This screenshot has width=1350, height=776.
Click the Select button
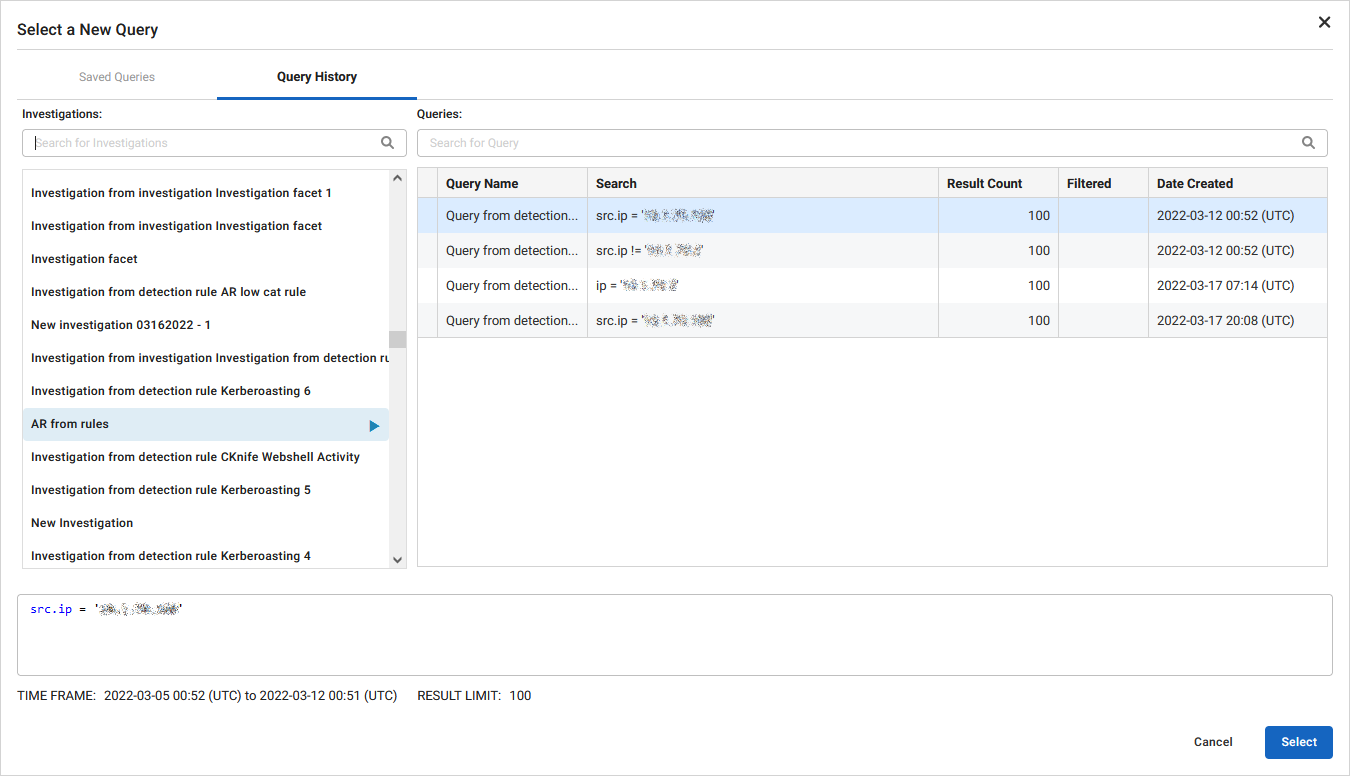tap(1298, 742)
